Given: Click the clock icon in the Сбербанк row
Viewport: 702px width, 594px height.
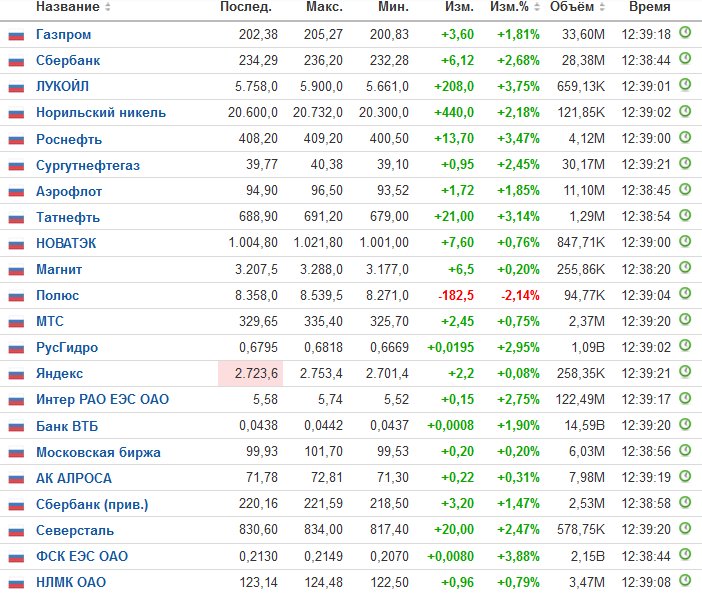Looking at the screenshot, I should pyautogui.click(x=685, y=58).
